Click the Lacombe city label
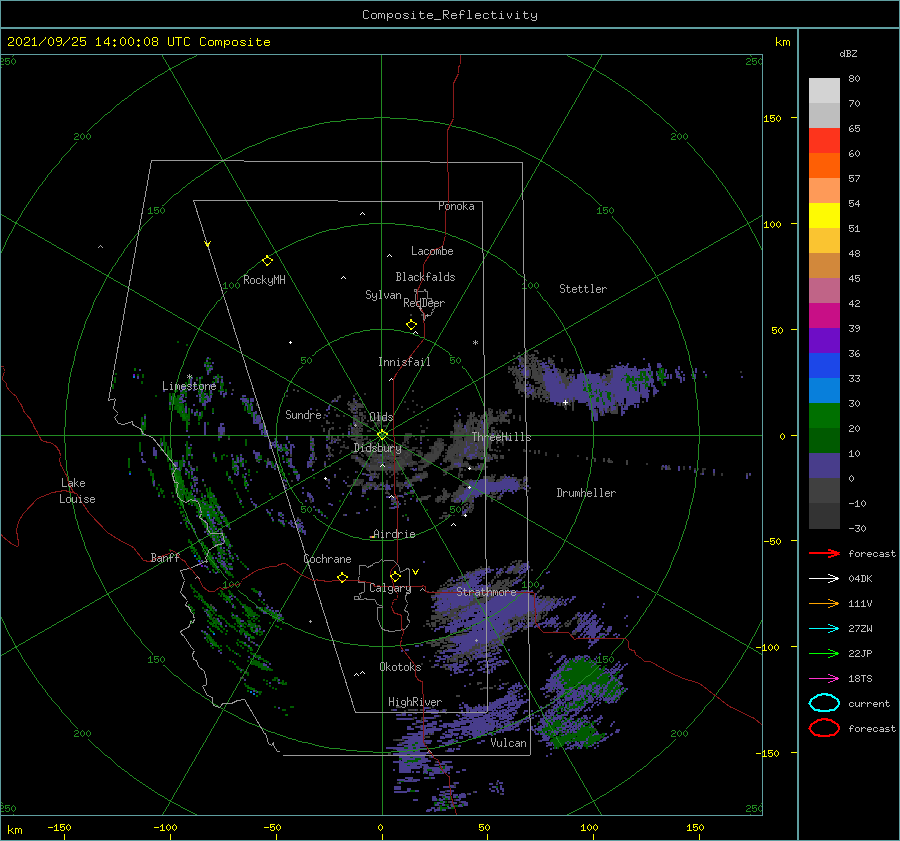The width and height of the screenshot is (900, 841). click(x=432, y=251)
